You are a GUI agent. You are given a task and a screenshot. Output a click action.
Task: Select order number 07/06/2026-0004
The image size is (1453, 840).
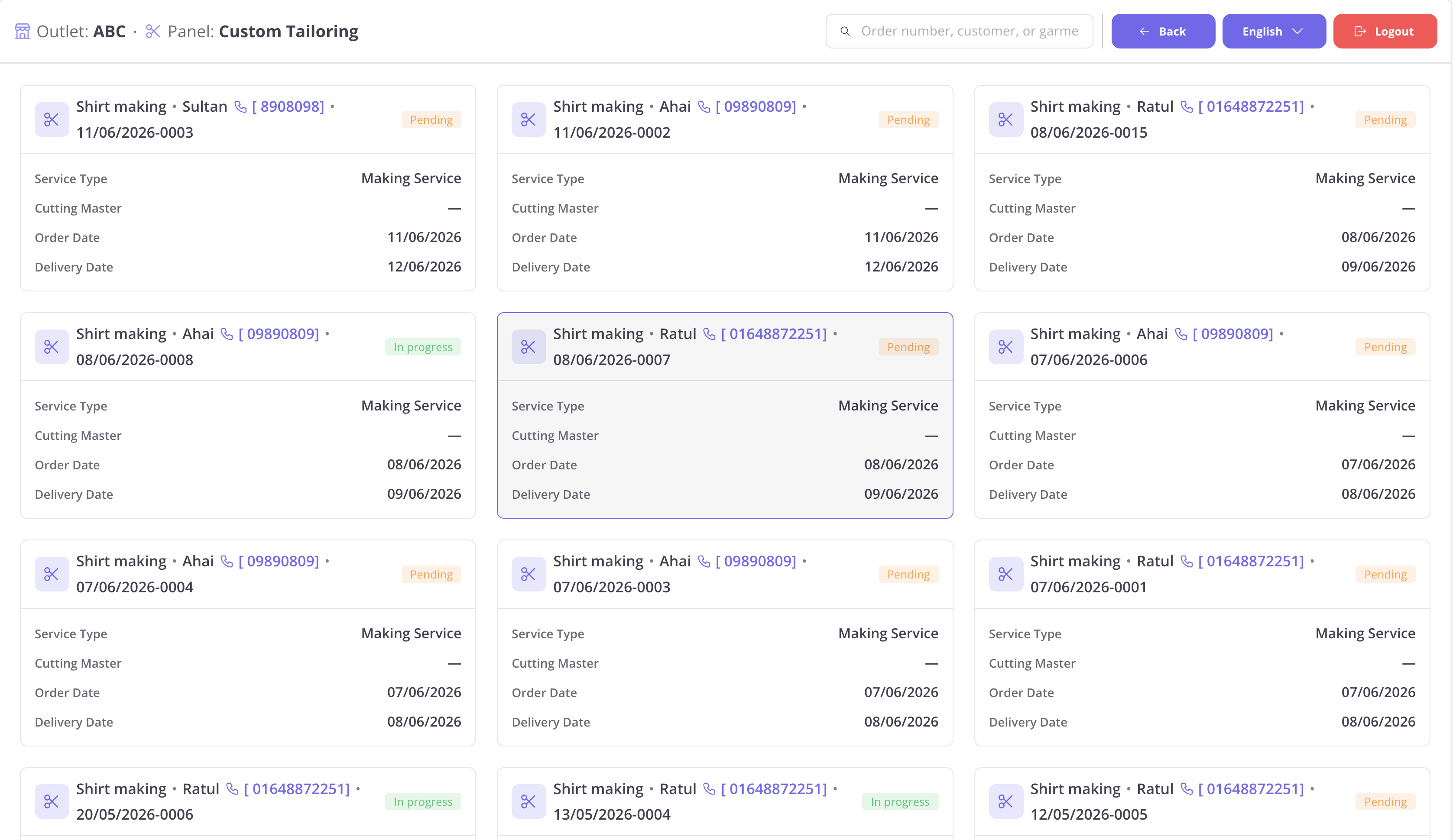[x=135, y=587]
